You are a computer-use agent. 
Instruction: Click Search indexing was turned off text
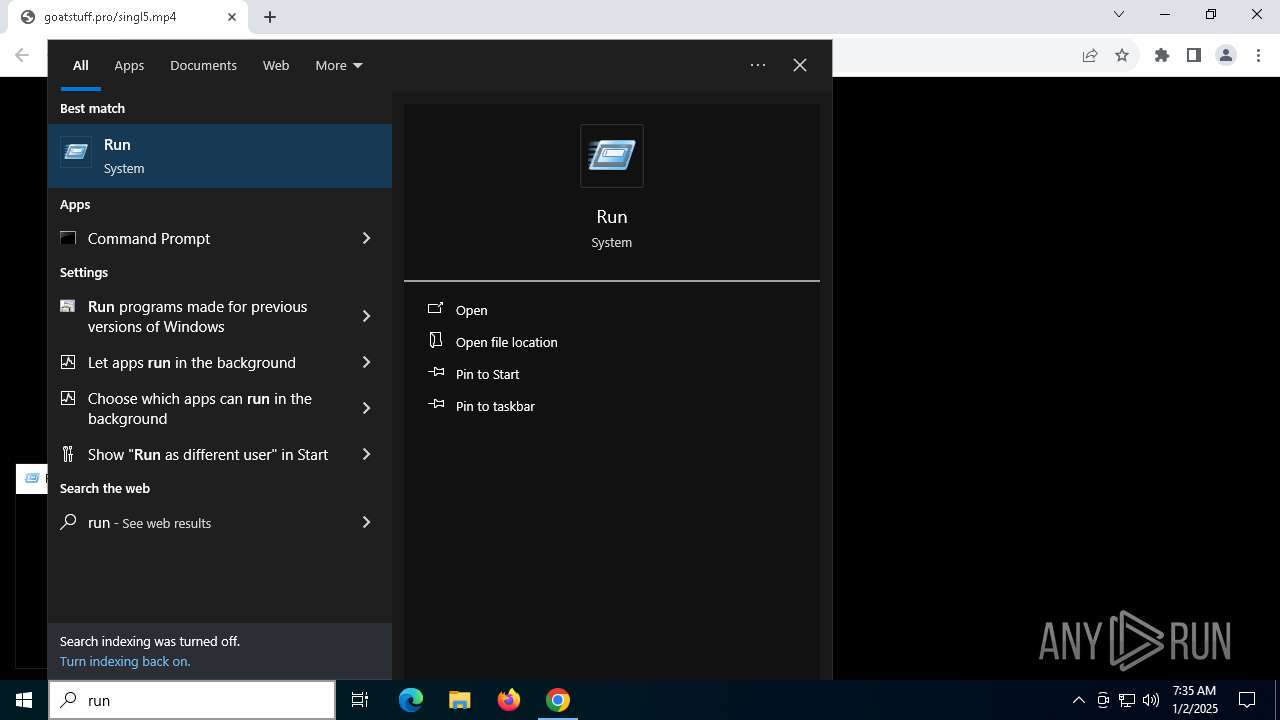[150, 641]
